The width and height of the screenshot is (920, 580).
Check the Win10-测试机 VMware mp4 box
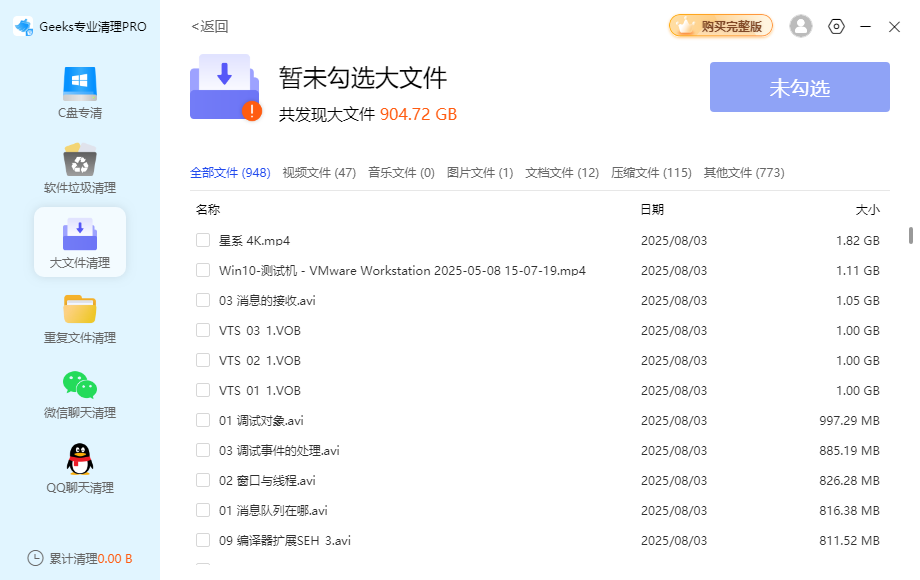pos(203,270)
